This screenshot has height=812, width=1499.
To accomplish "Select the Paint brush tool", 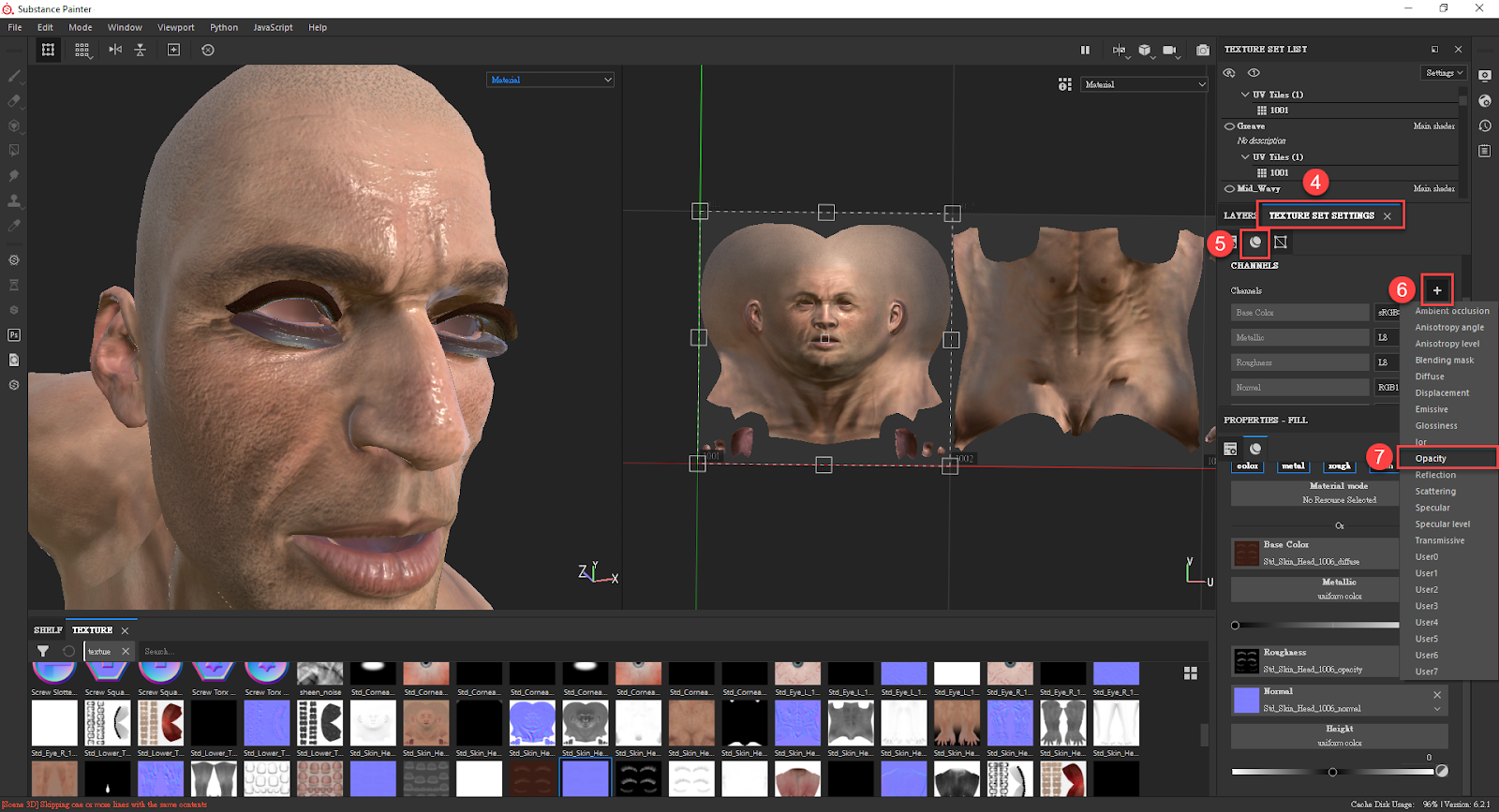I will click(x=14, y=76).
